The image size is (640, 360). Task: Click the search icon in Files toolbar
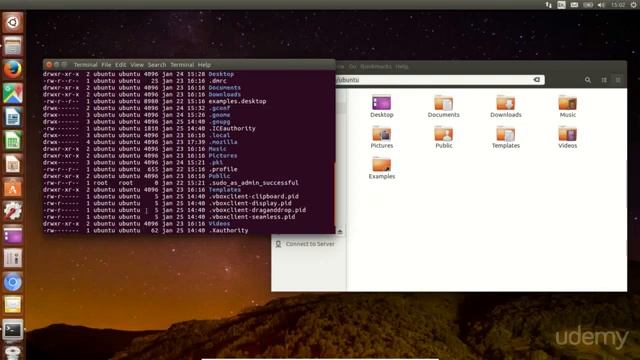pos(587,80)
